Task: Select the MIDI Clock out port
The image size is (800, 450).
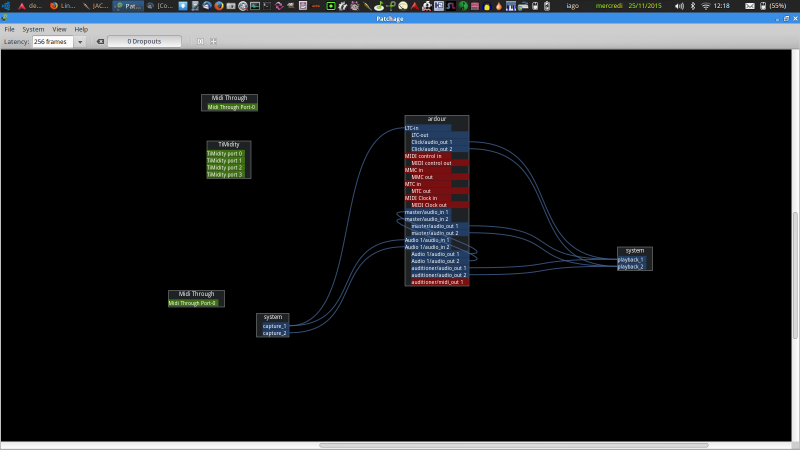Action: pos(429,205)
